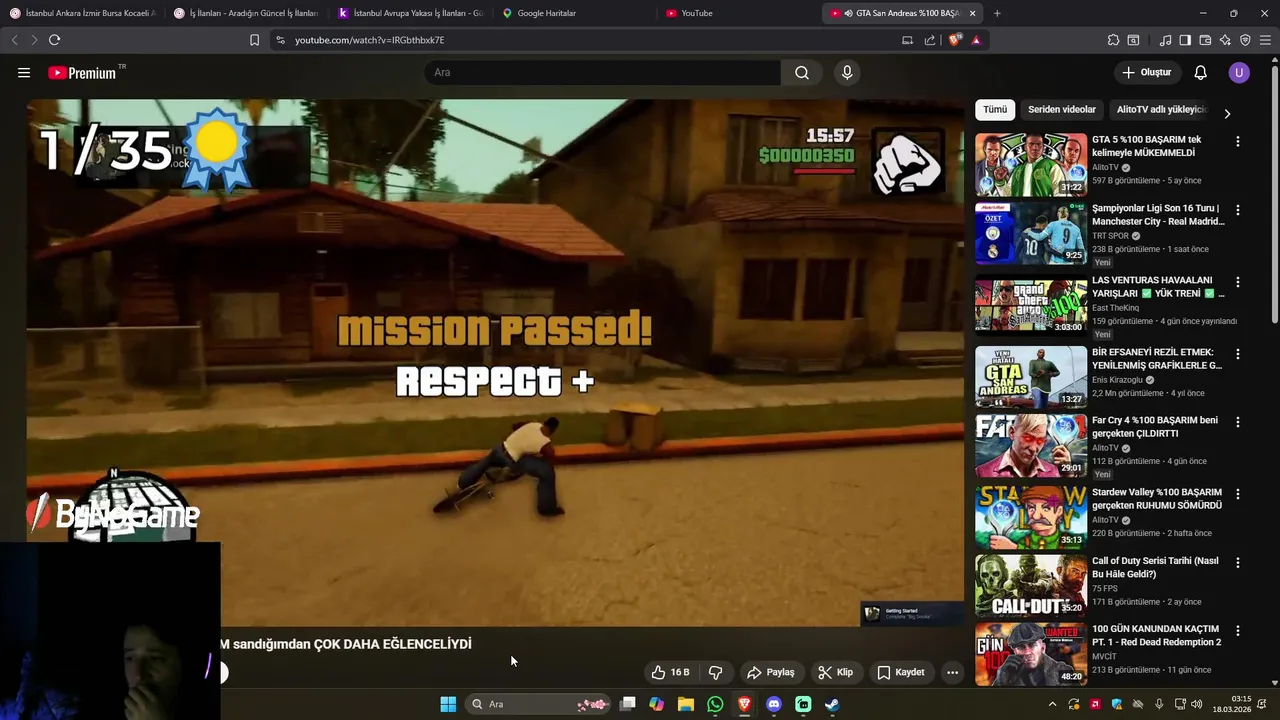Open the account avatar menu

(x=1239, y=73)
